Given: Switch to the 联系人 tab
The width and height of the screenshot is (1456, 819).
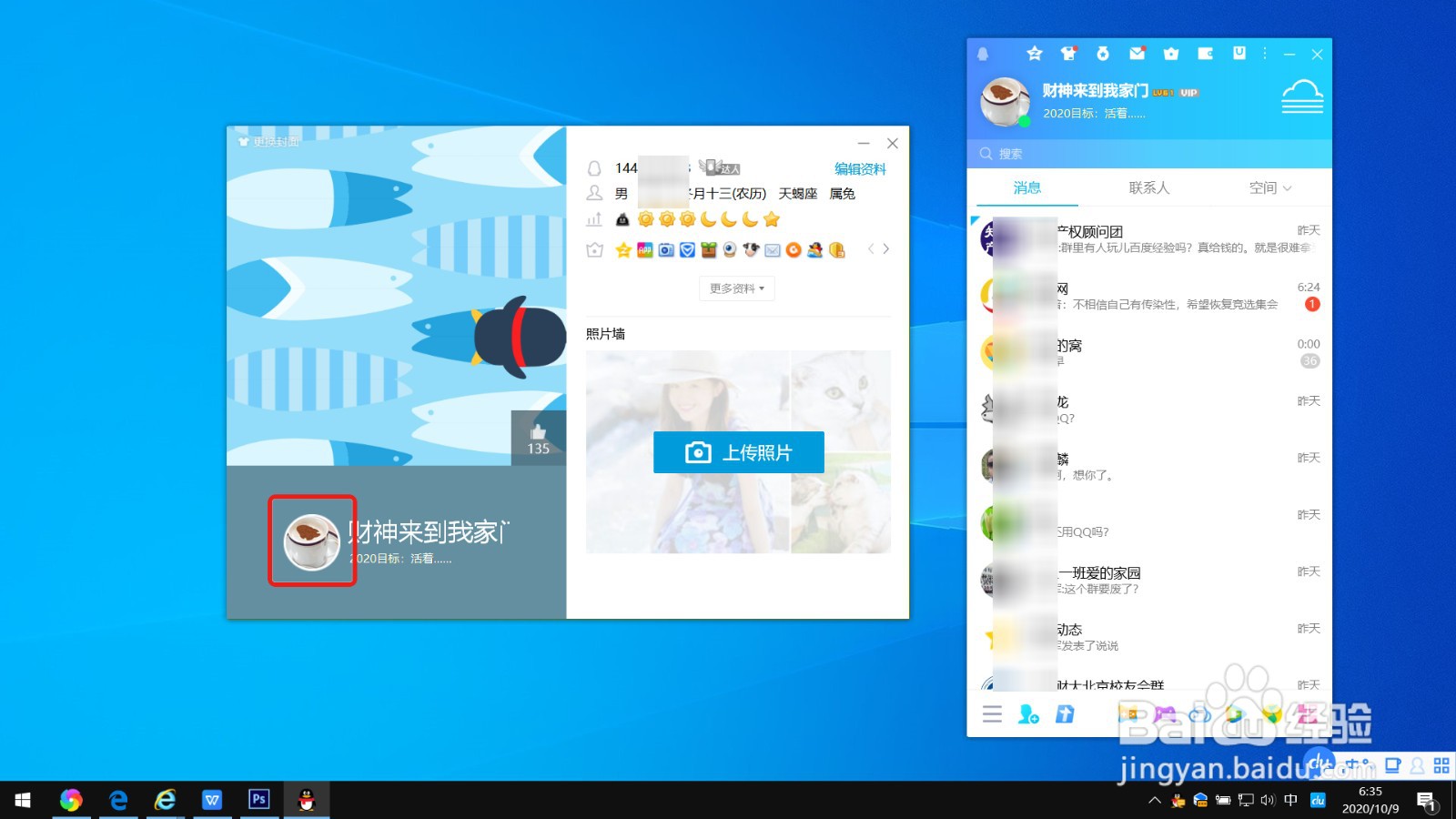Looking at the screenshot, I should [x=1148, y=187].
